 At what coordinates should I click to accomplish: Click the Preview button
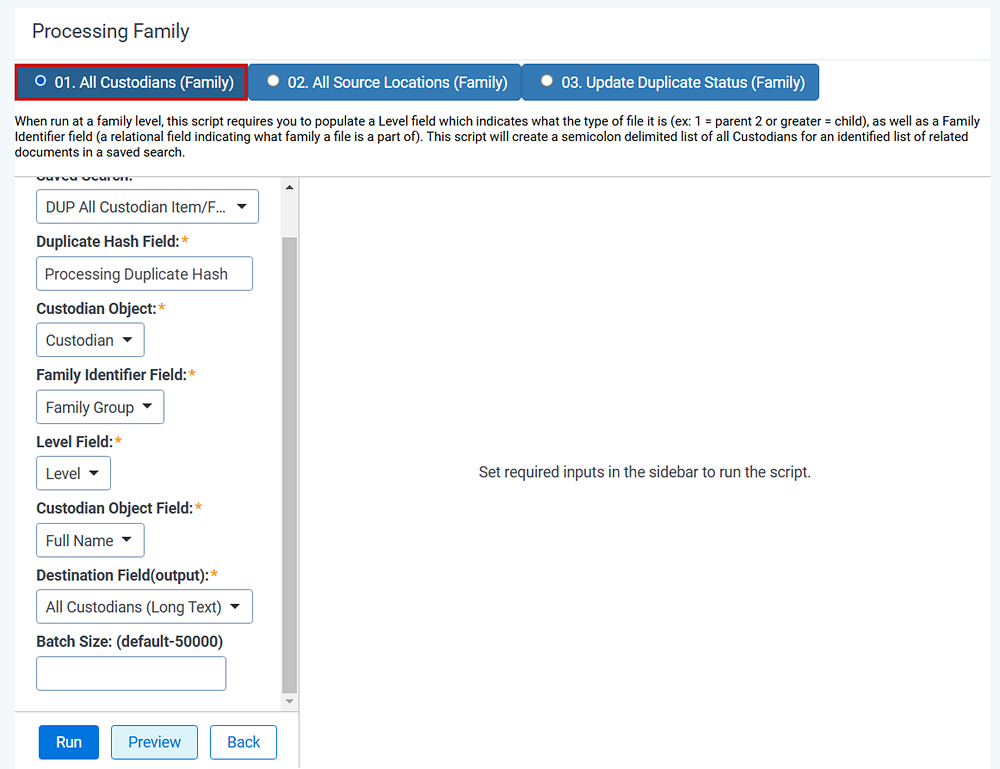[x=154, y=742]
